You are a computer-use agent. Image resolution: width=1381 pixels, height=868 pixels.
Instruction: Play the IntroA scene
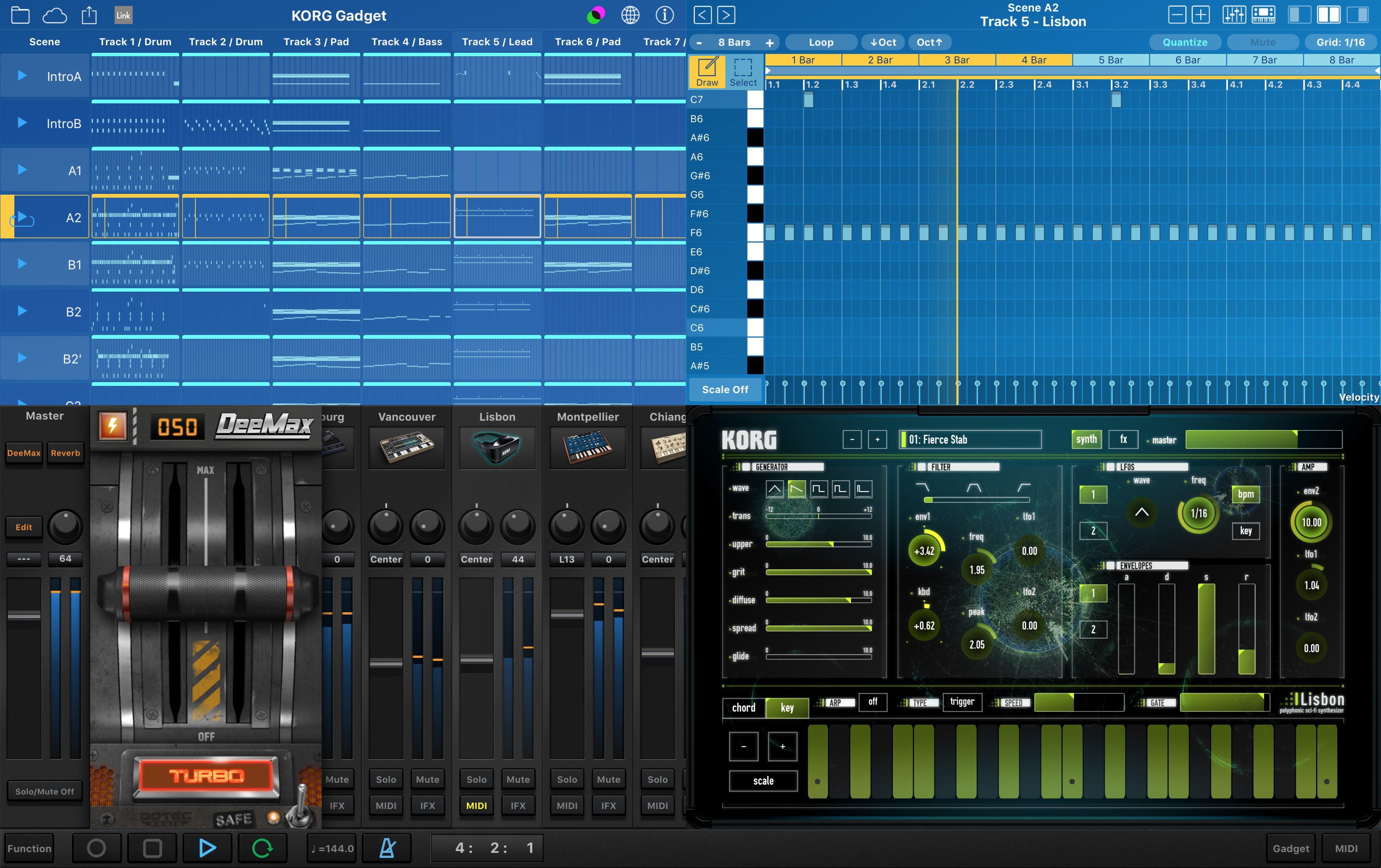(22, 76)
